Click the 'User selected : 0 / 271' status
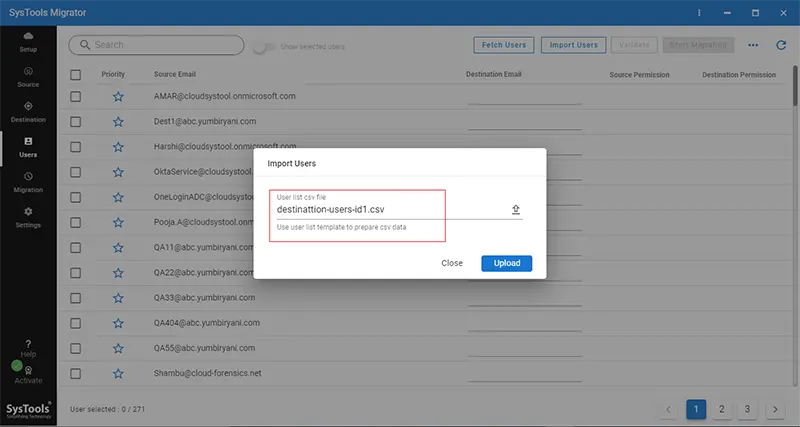This screenshot has width=800, height=427. [107, 409]
